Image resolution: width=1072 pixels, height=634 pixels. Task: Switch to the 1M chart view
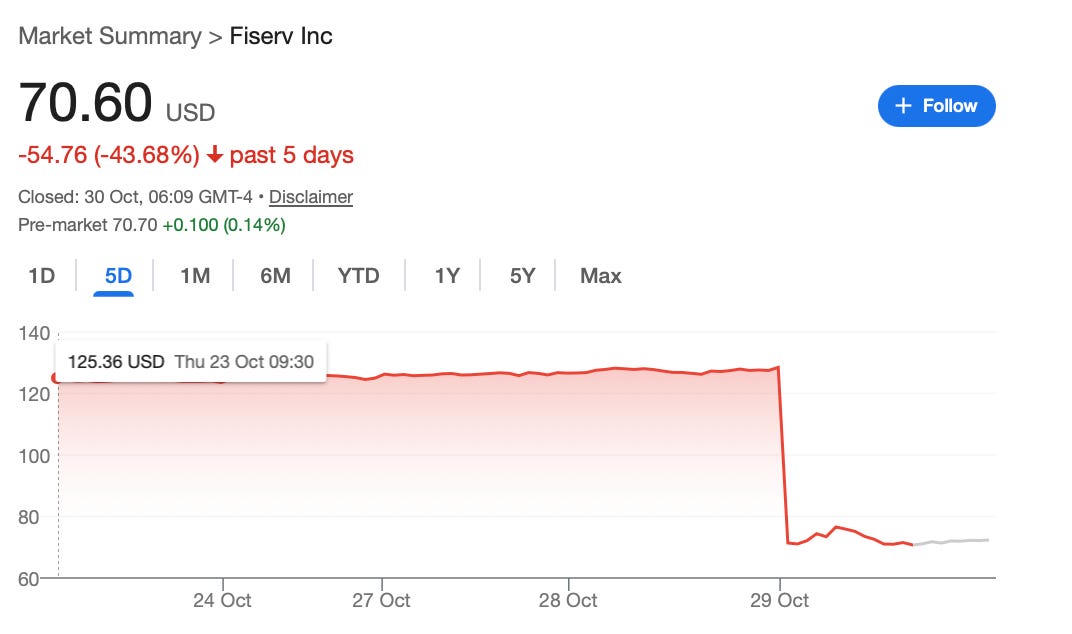point(193,275)
